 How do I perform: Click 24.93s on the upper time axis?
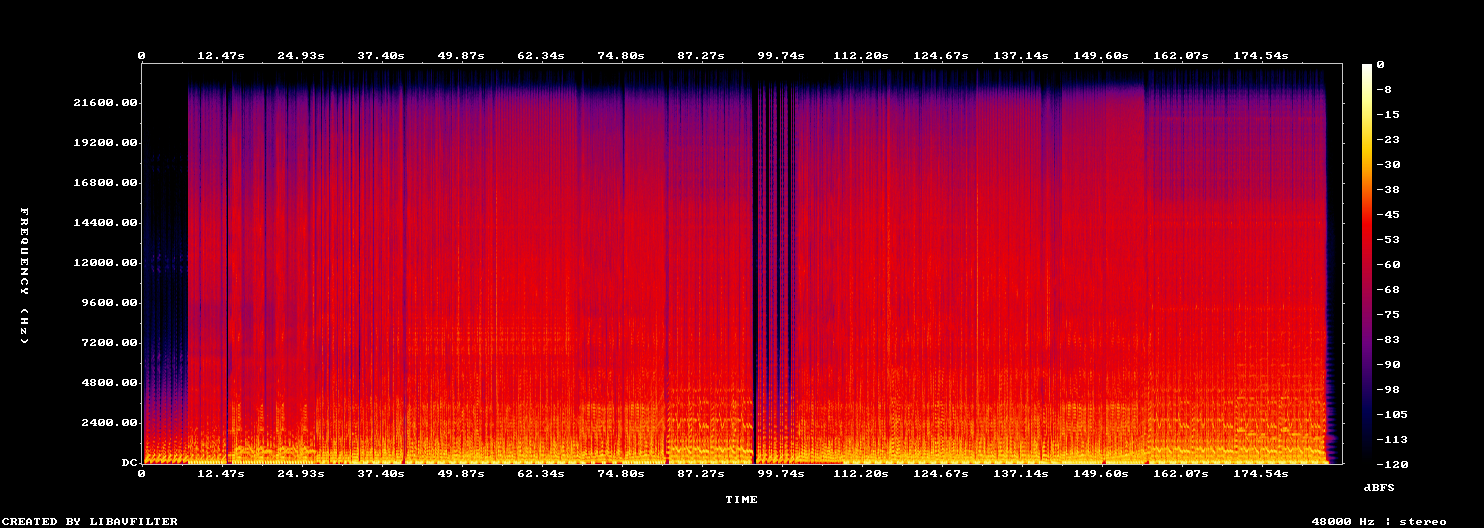pos(301,56)
